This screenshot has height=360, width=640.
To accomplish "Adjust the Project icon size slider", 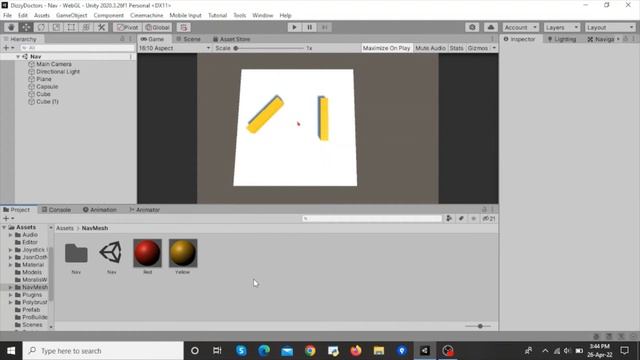I will [478, 326].
